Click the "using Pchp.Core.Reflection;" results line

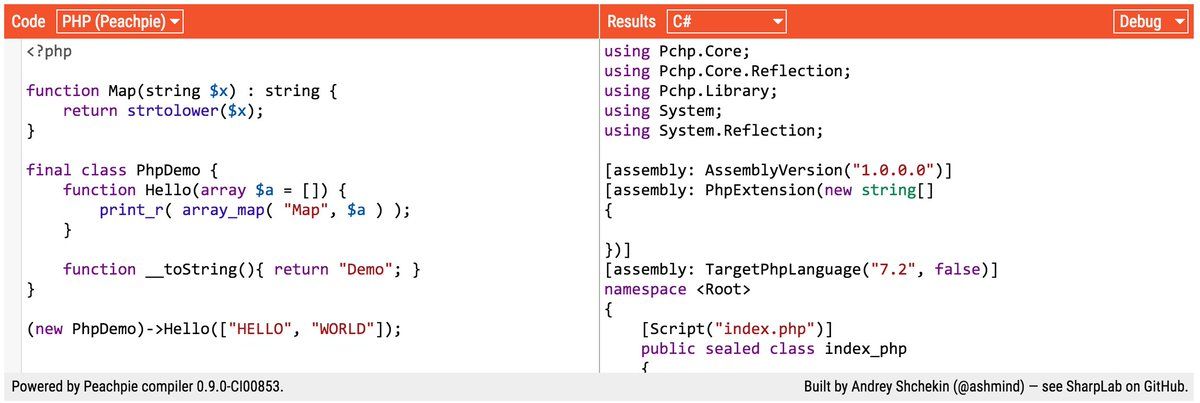(x=727, y=71)
